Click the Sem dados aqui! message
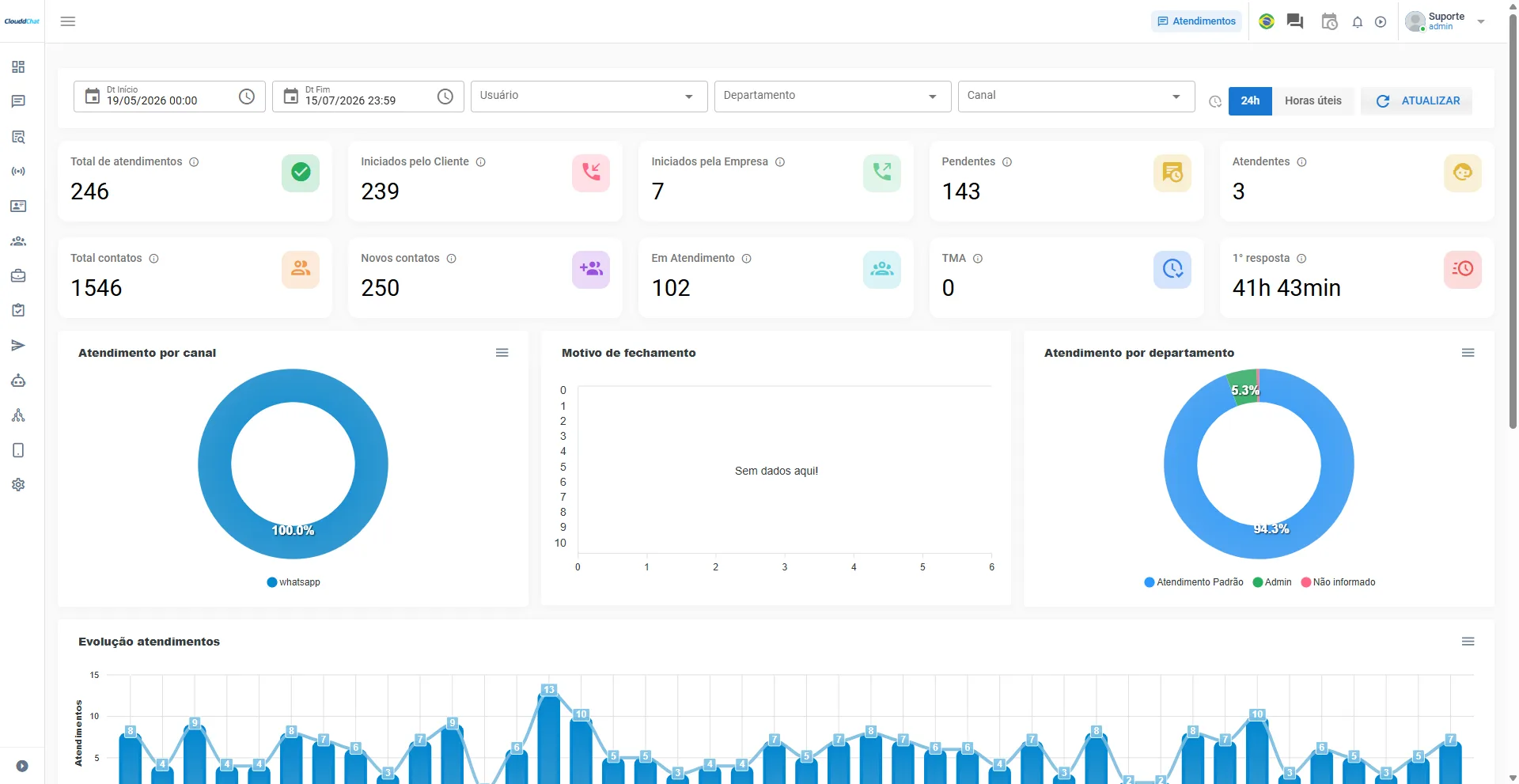This screenshot has width=1519, height=784. tap(776, 471)
